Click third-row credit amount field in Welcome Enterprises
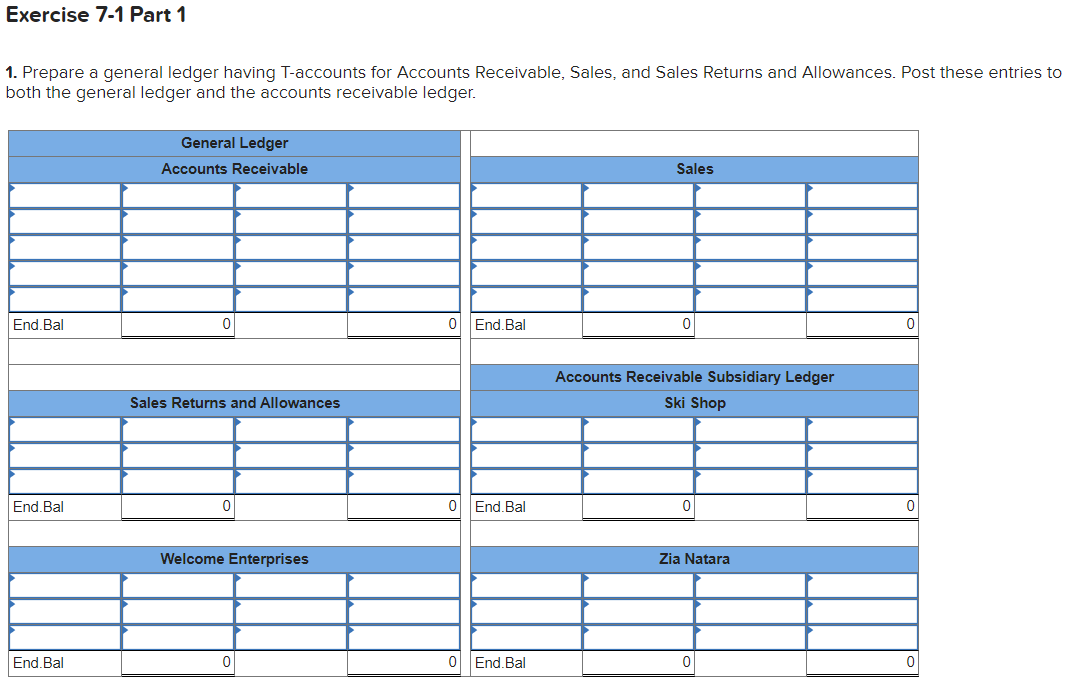The image size is (1074, 683). pos(403,638)
